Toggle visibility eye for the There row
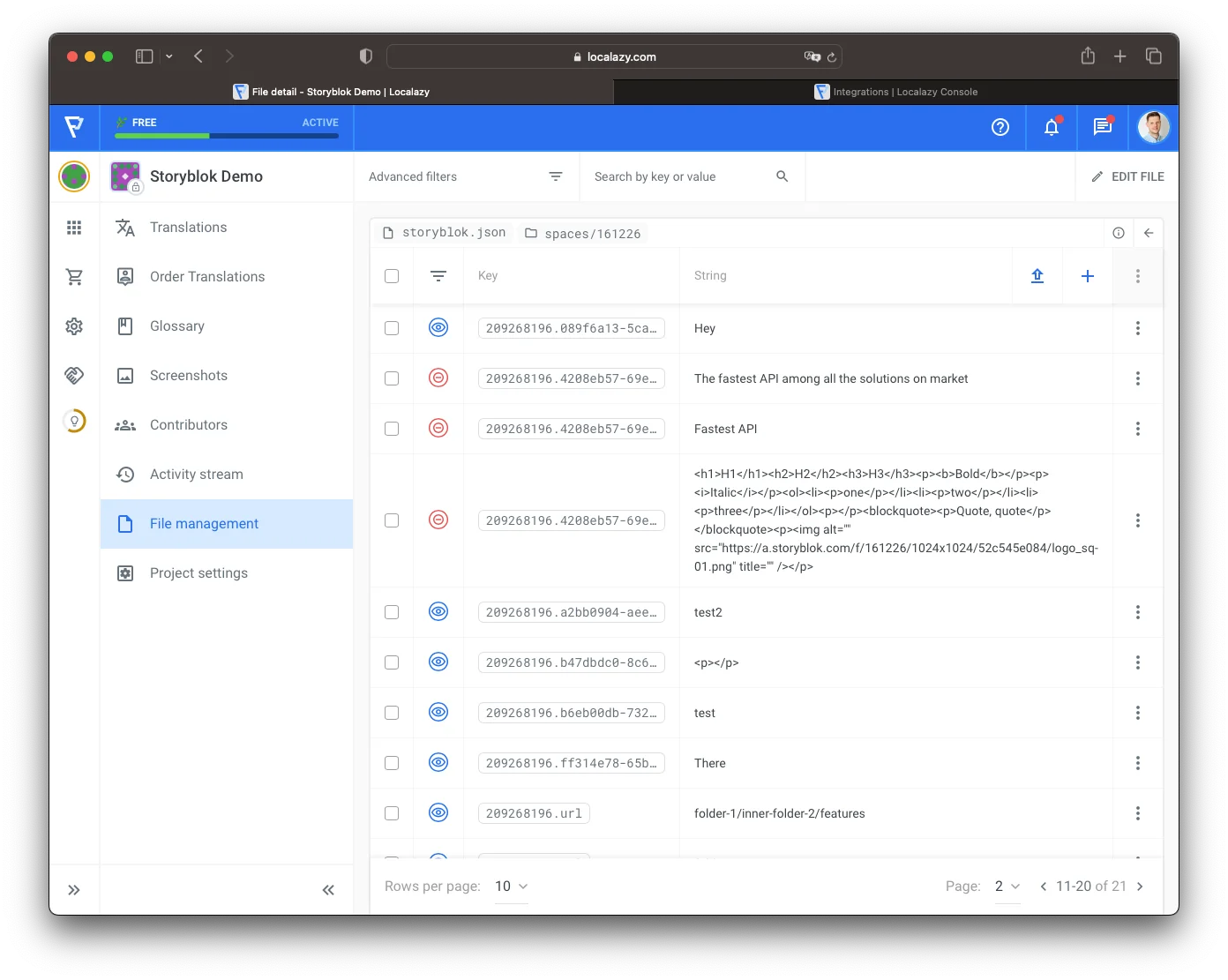1228x980 pixels. pyautogui.click(x=438, y=762)
